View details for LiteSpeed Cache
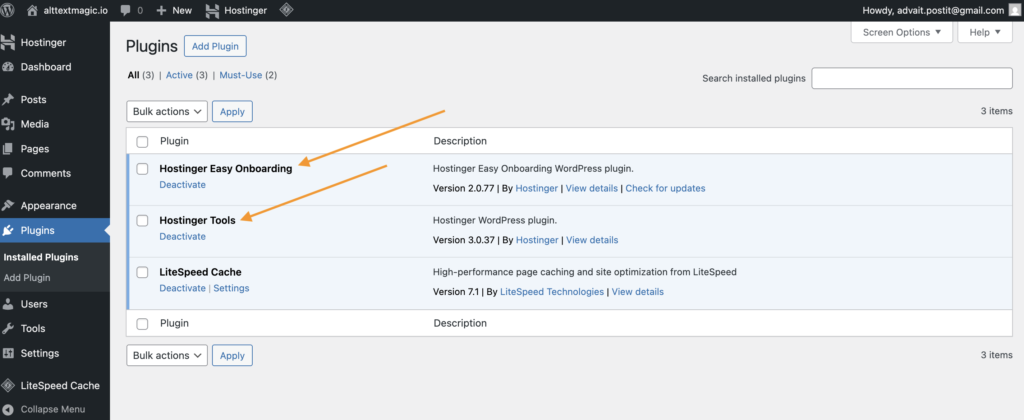The height and width of the screenshot is (420, 1024). point(637,292)
